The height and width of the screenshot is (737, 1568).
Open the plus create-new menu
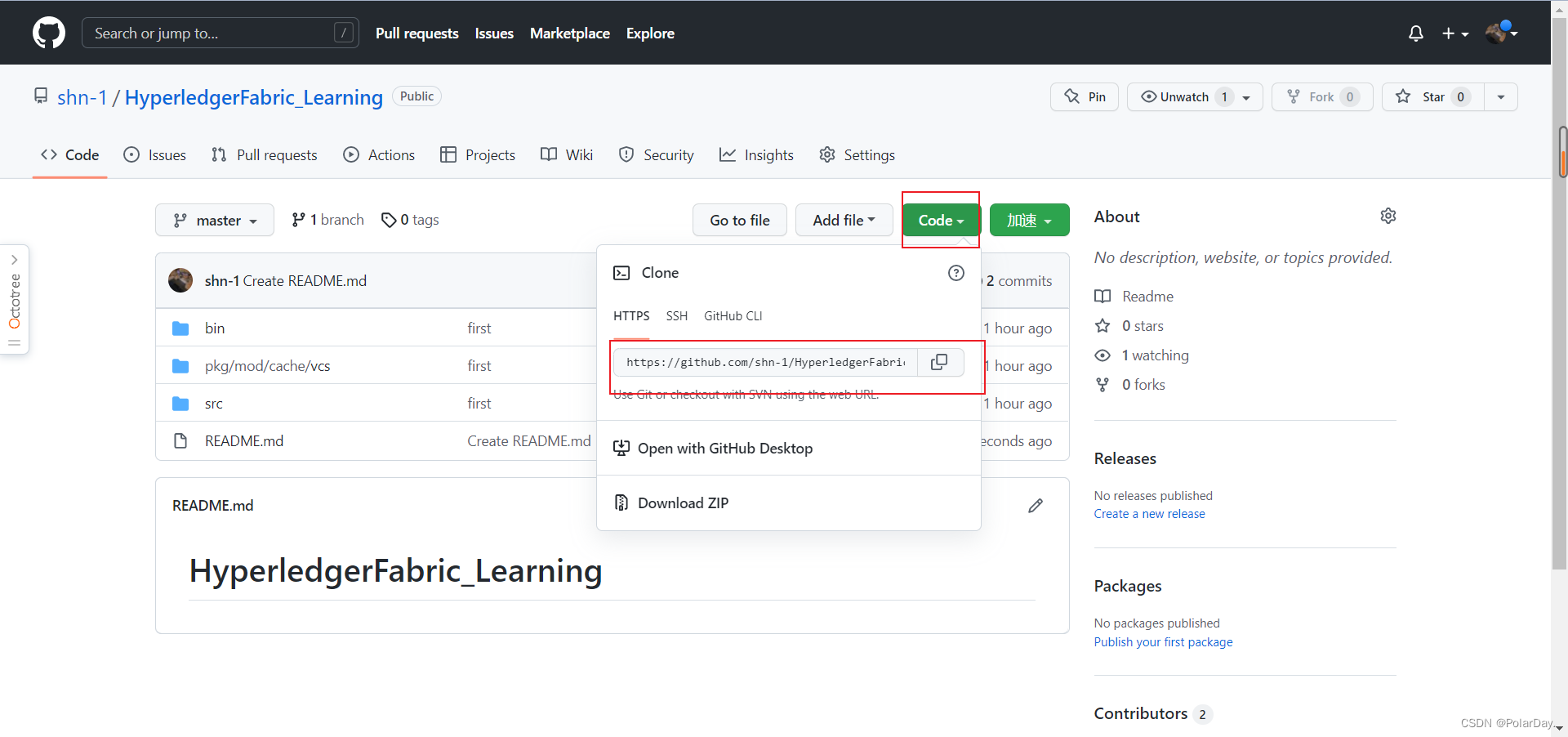coord(1455,33)
